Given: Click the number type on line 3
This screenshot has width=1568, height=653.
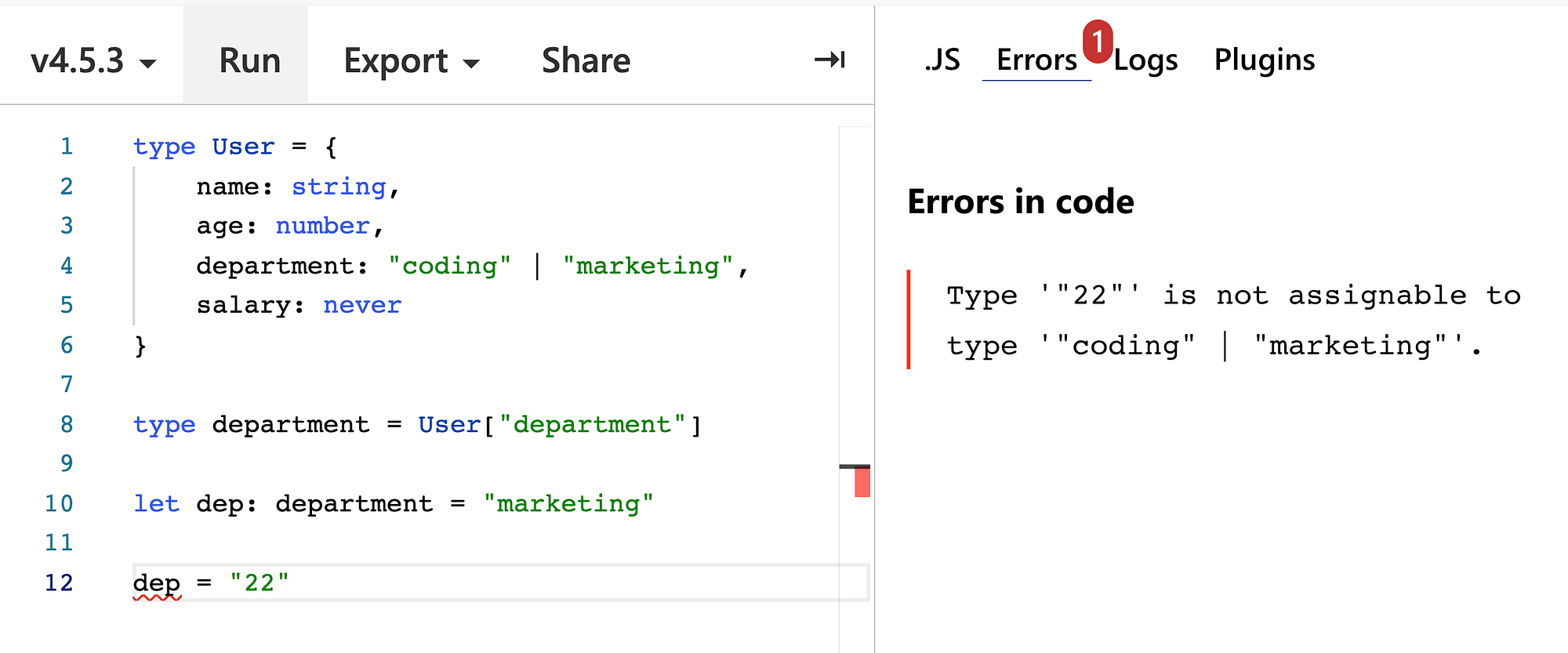Looking at the screenshot, I should coord(322,226).
